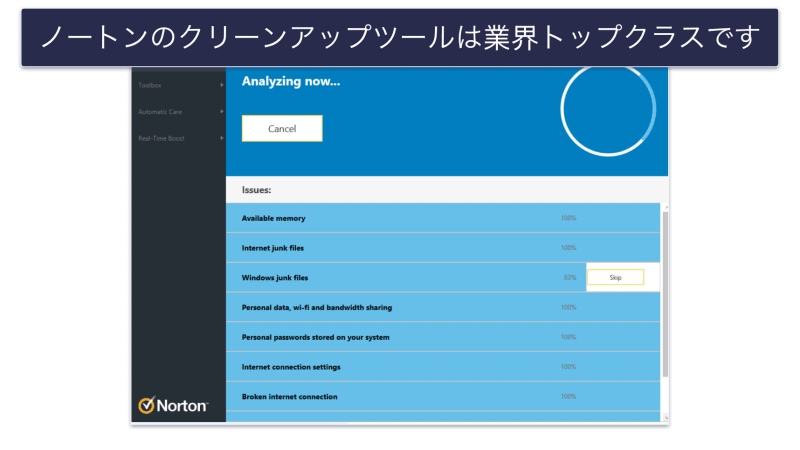Select the Broken internet connection row

tap(443, 397)
